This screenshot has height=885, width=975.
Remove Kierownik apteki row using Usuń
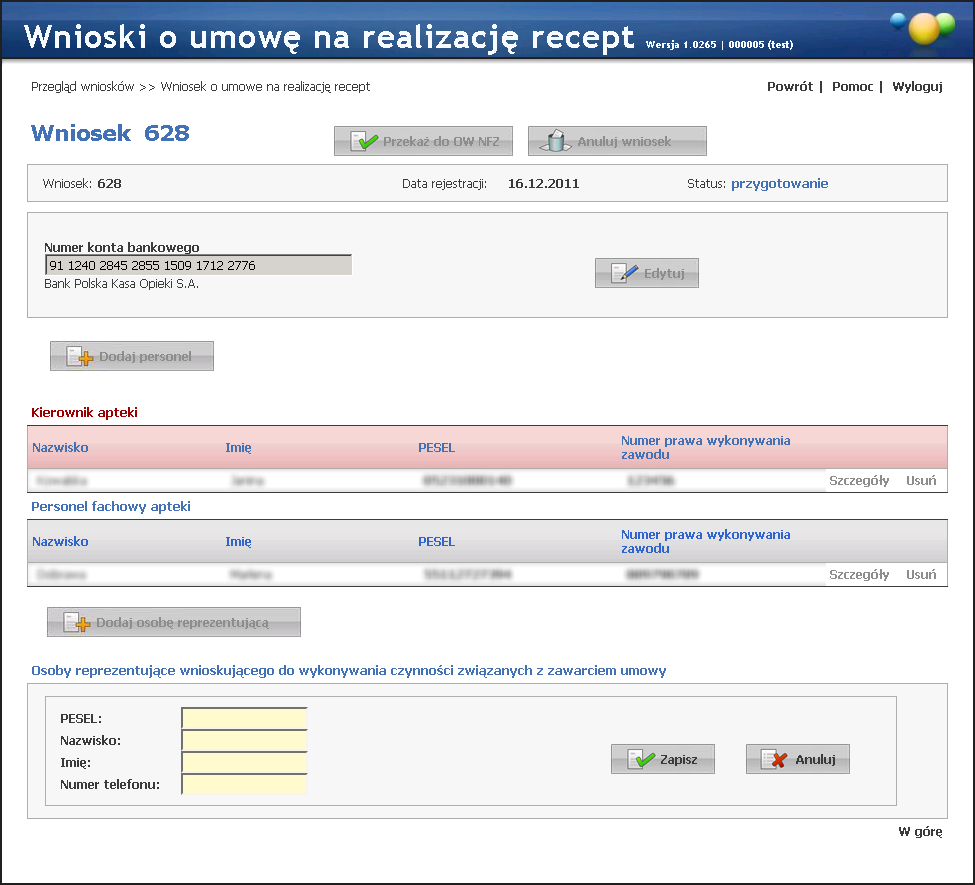[921, 481]
